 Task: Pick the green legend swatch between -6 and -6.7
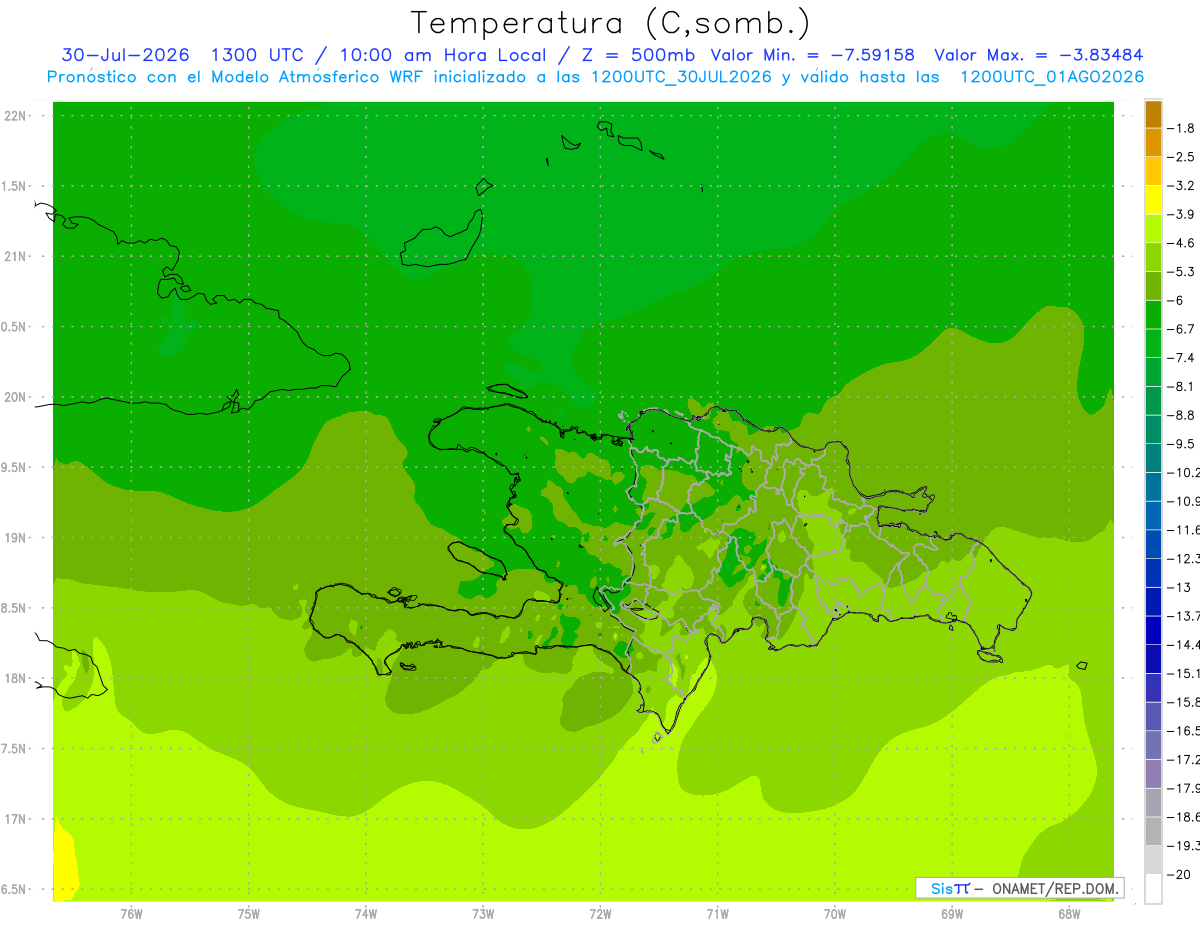click(x=1153, y=315)
